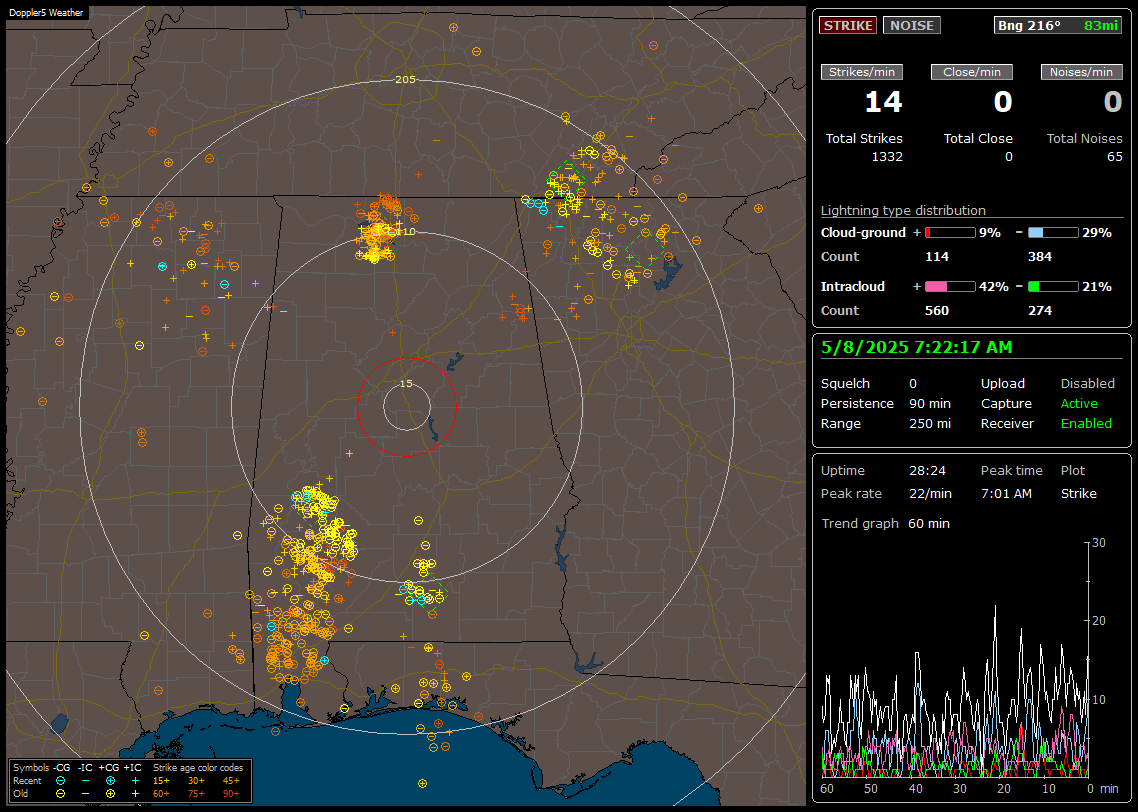Click the Total Strikes count 1332

[887, 157]
